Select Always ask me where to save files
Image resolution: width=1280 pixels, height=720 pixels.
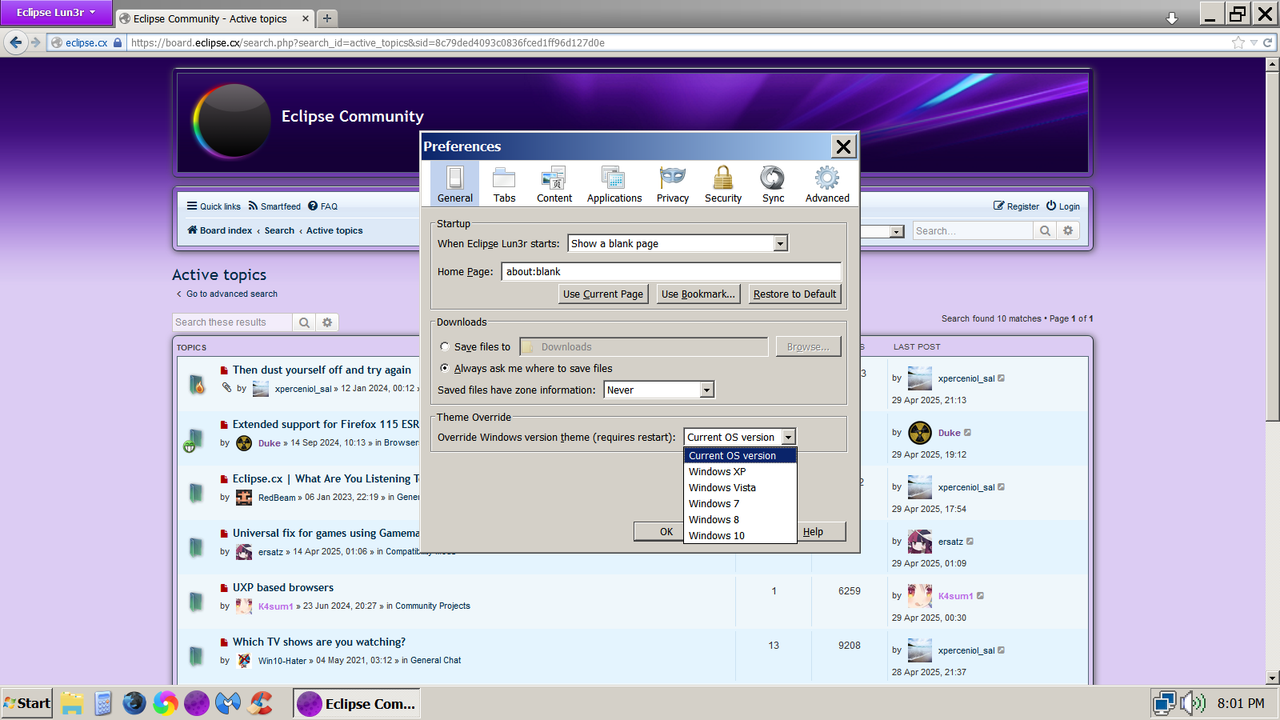click(444, 369)
